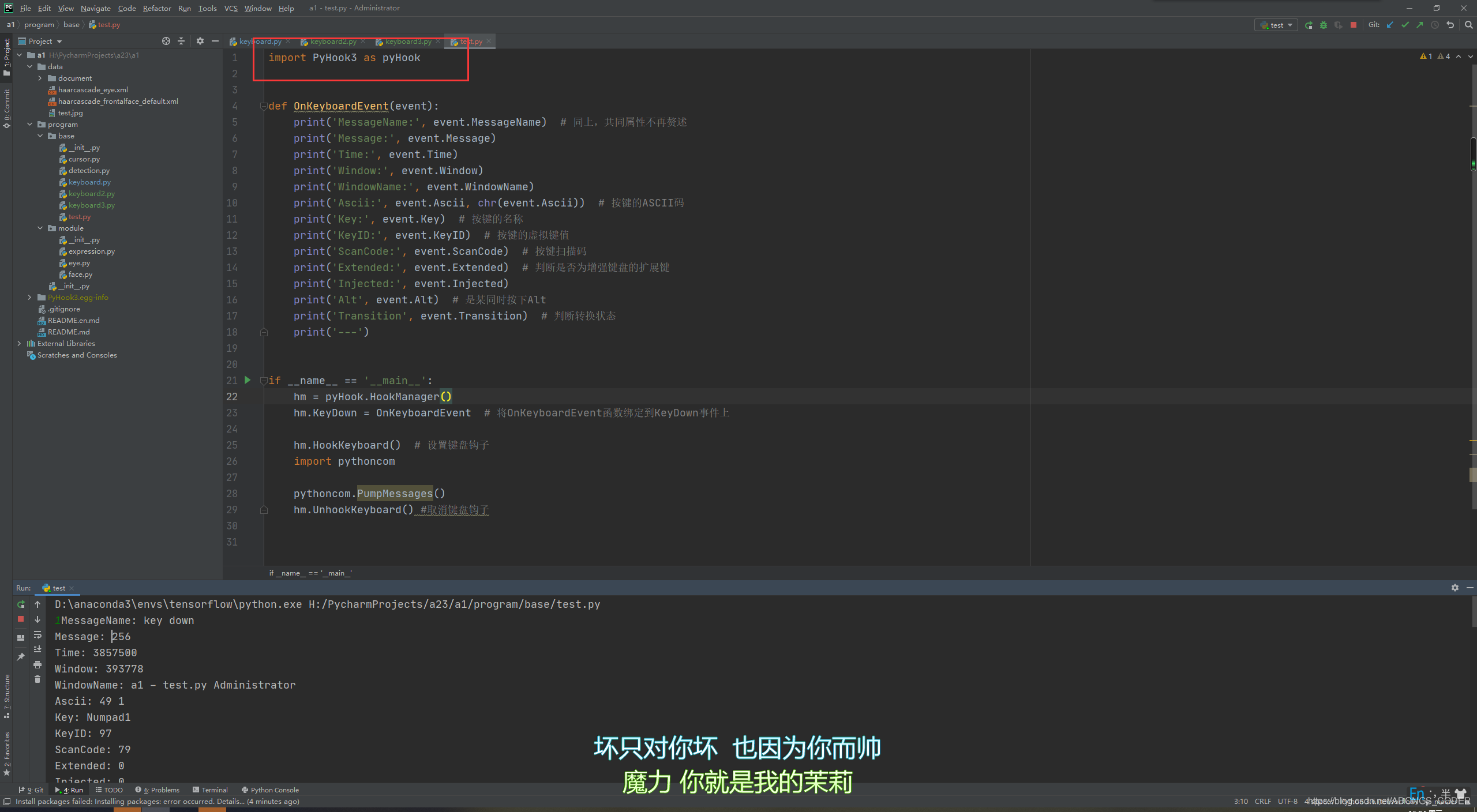Toggle line 22 breakpoint run indicator
Image resolution: width=1477 pixels, height=812 pixels.
[x=248, y=396]
